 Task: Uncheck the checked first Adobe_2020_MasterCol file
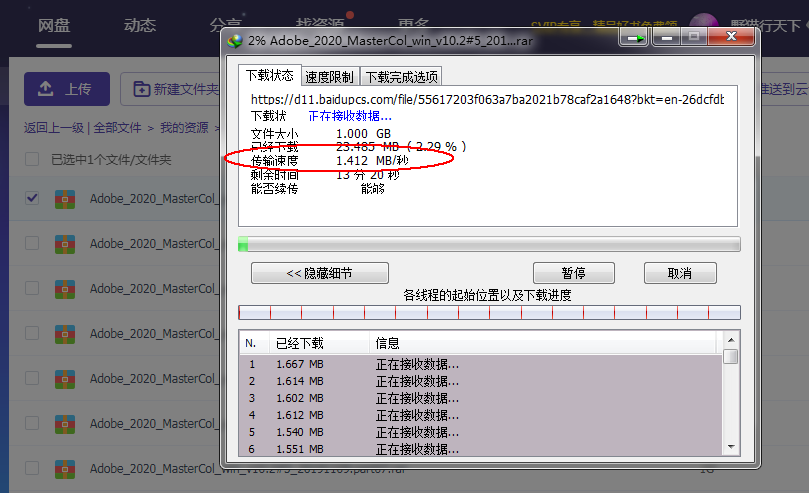pyautogui.click(x=32, y=198)
